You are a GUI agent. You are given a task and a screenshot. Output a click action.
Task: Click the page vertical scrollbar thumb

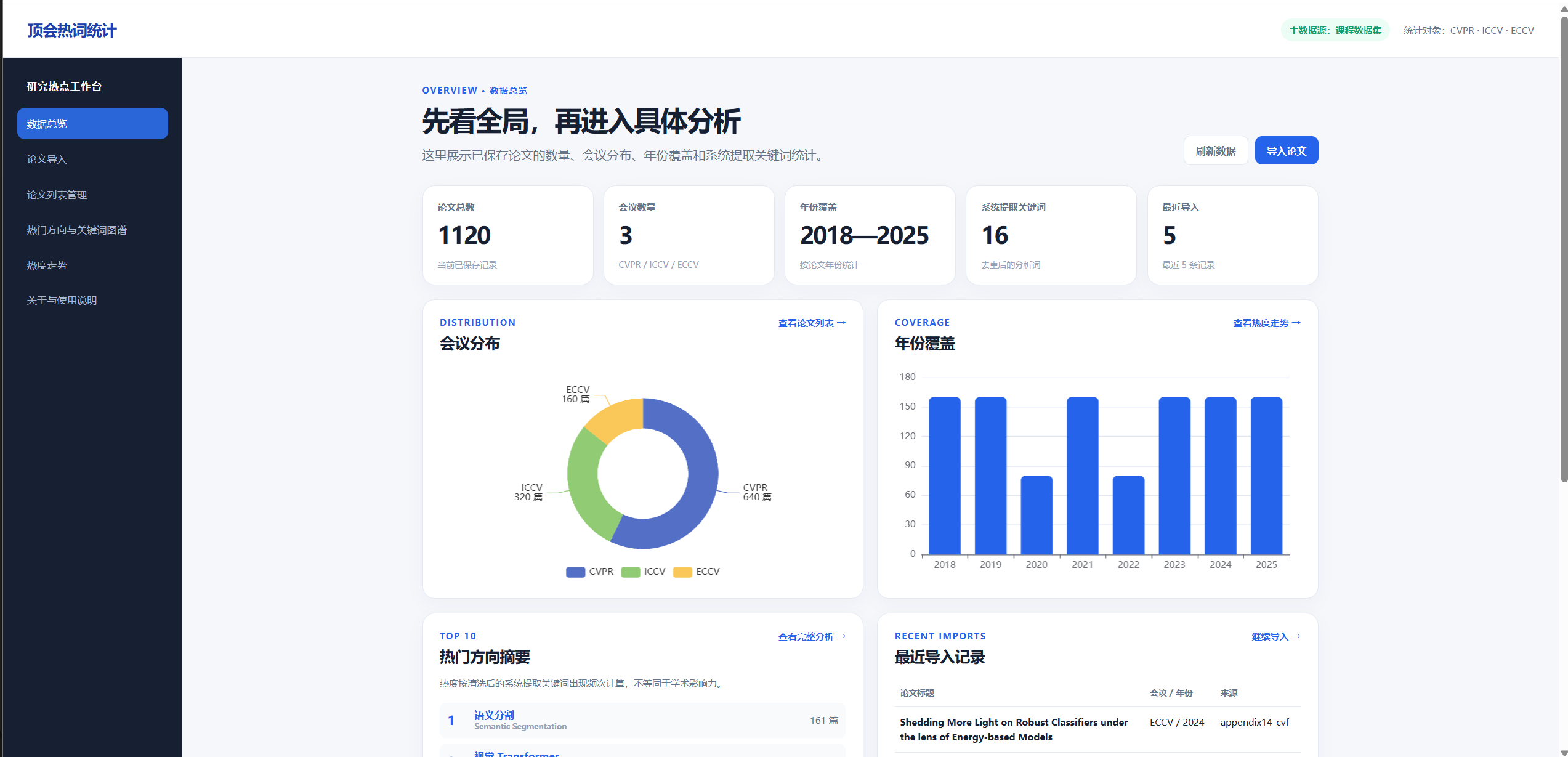point(1564,249)
